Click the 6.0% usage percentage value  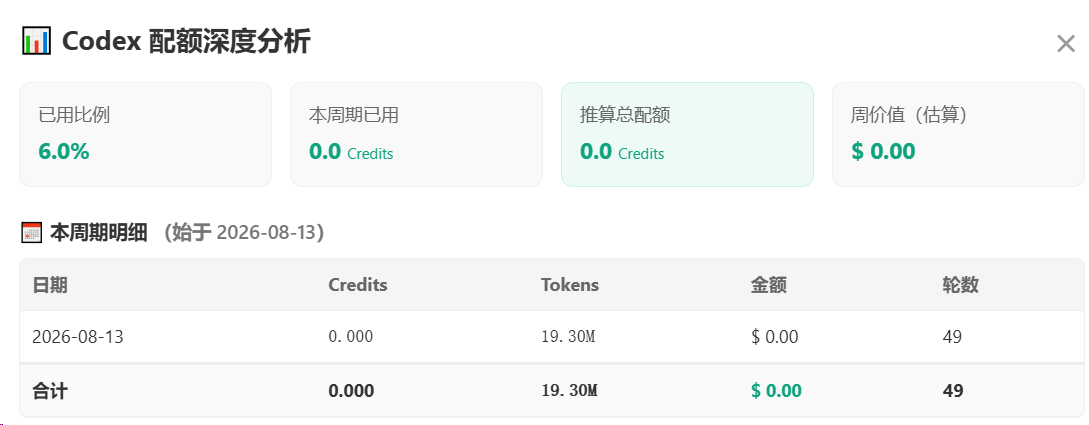[x=64, y=151]
